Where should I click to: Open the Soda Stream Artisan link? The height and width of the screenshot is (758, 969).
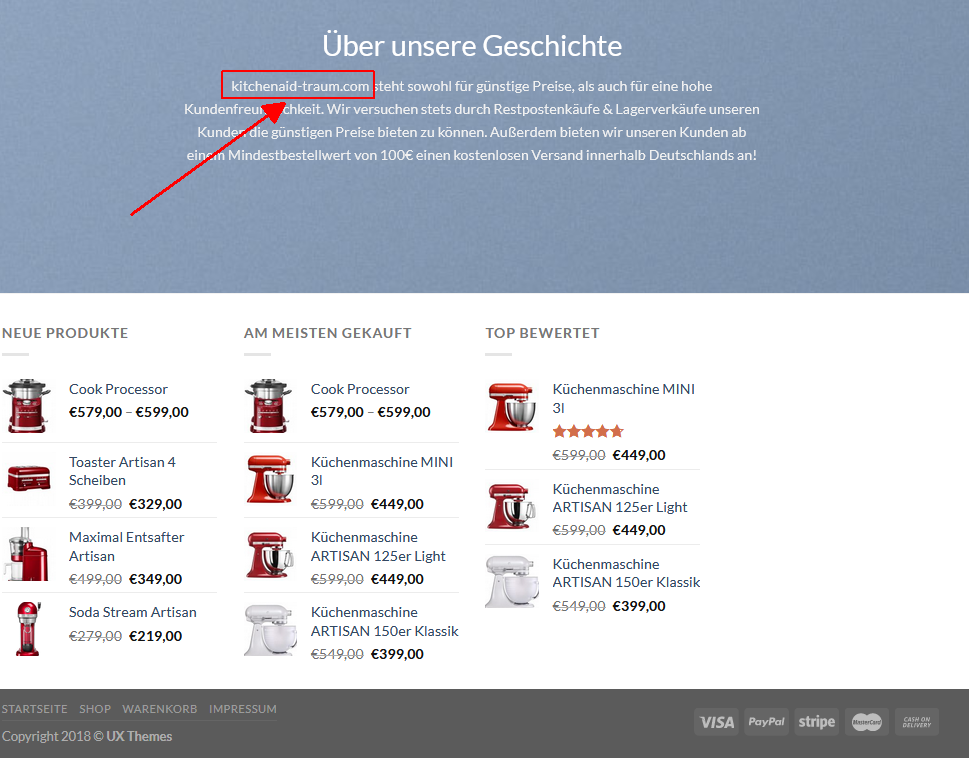[x=133, y=612]
